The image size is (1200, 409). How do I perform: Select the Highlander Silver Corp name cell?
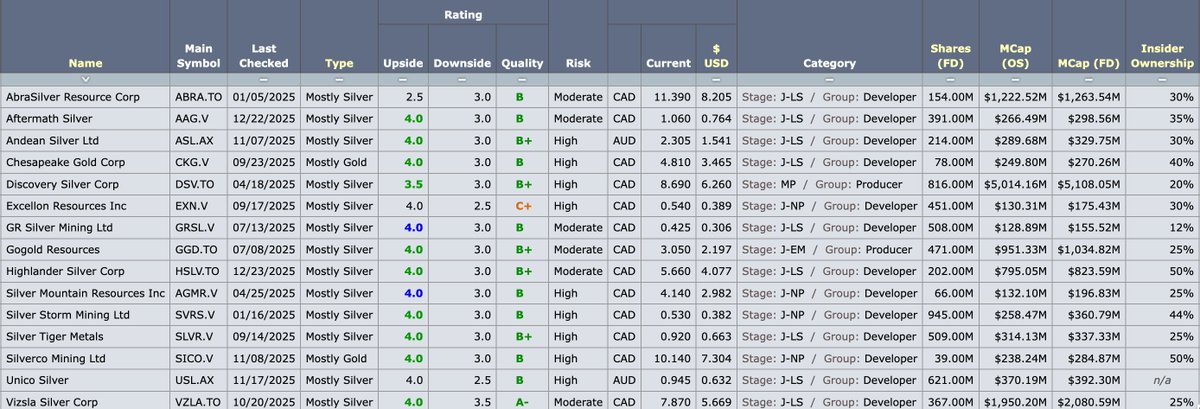(x=85, y=270)
